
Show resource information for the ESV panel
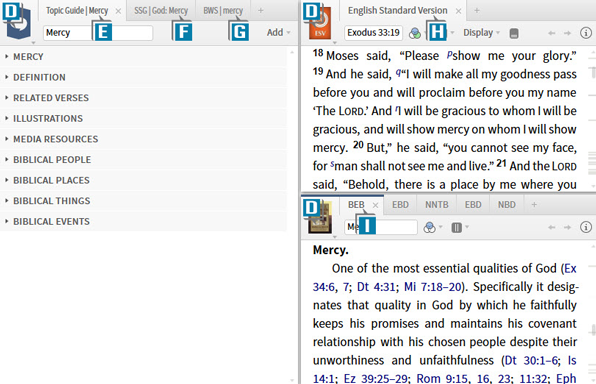pos(586,33)
